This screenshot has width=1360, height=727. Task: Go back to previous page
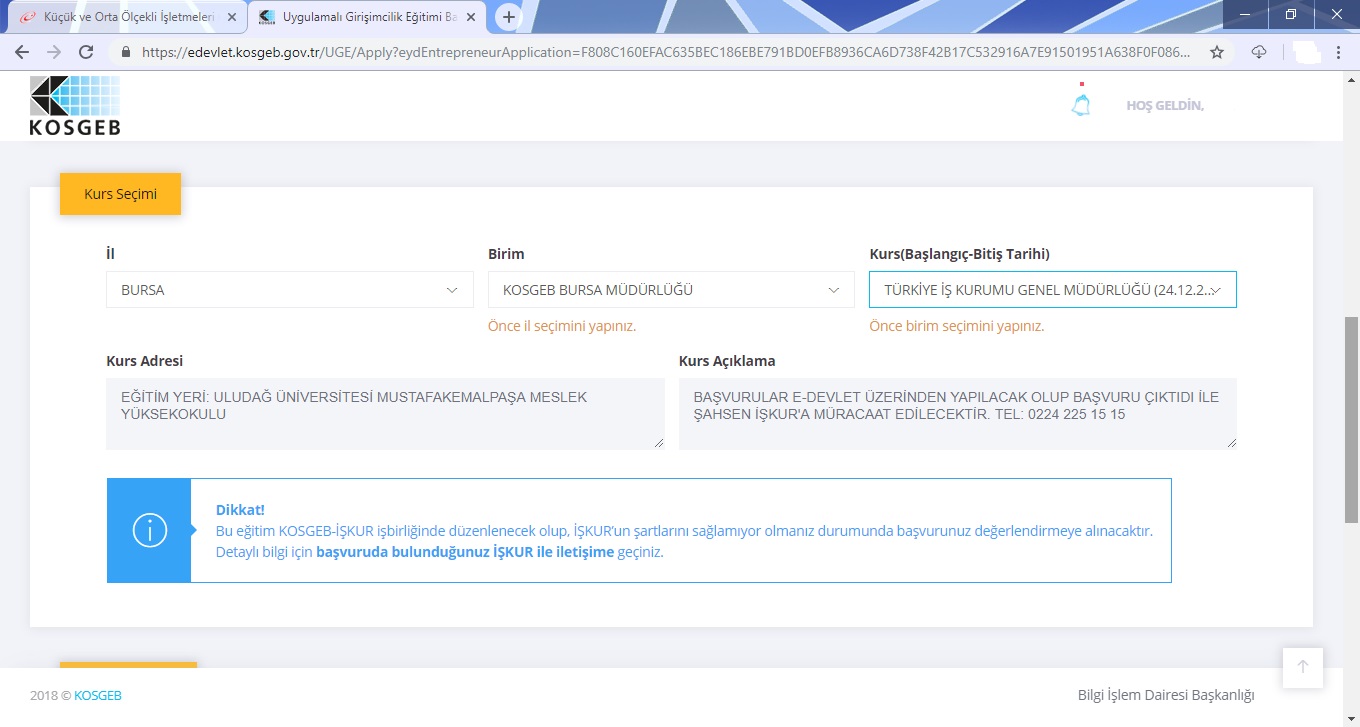coord(22,52)
